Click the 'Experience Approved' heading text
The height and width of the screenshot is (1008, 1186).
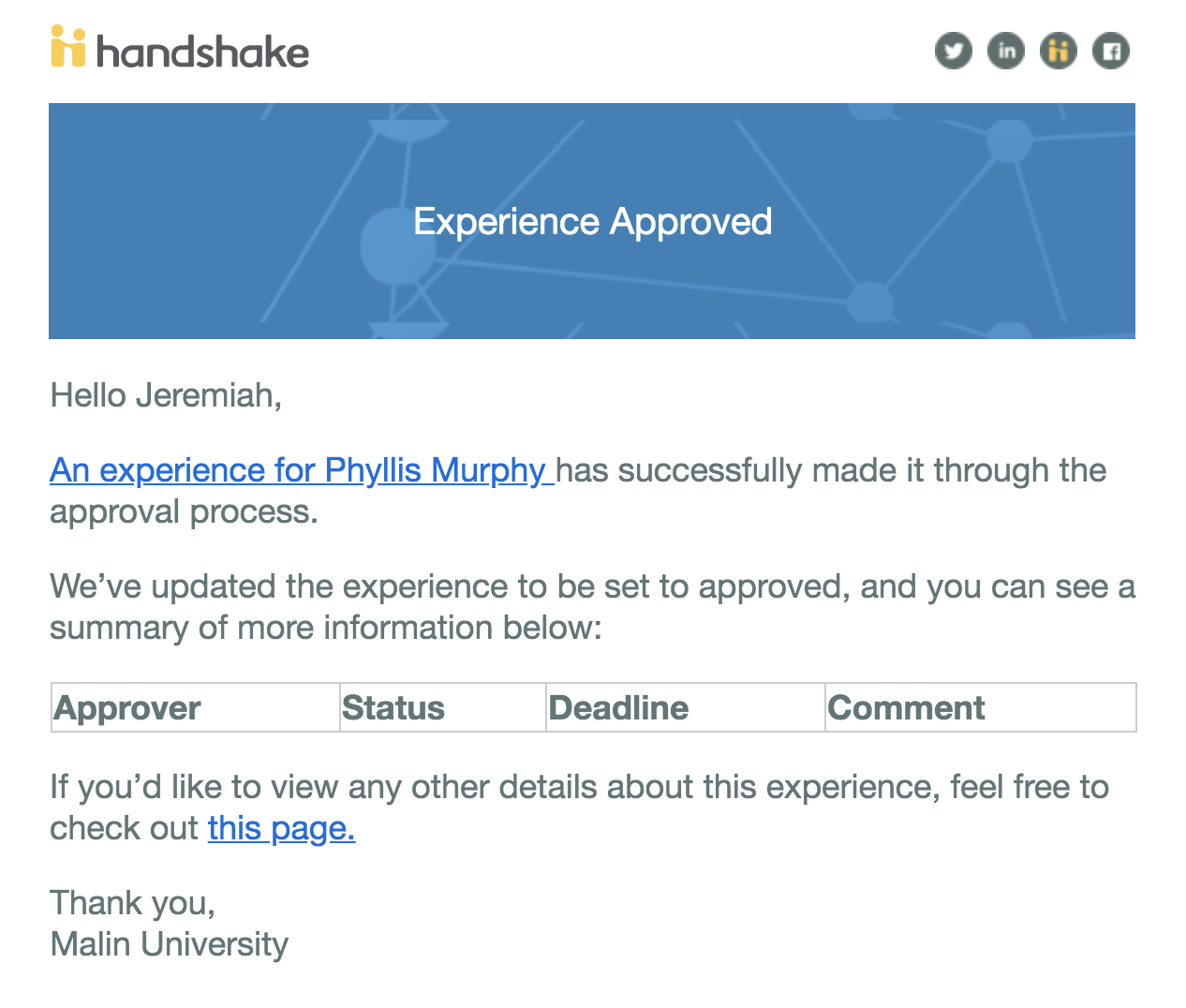(x=593, y=222)
